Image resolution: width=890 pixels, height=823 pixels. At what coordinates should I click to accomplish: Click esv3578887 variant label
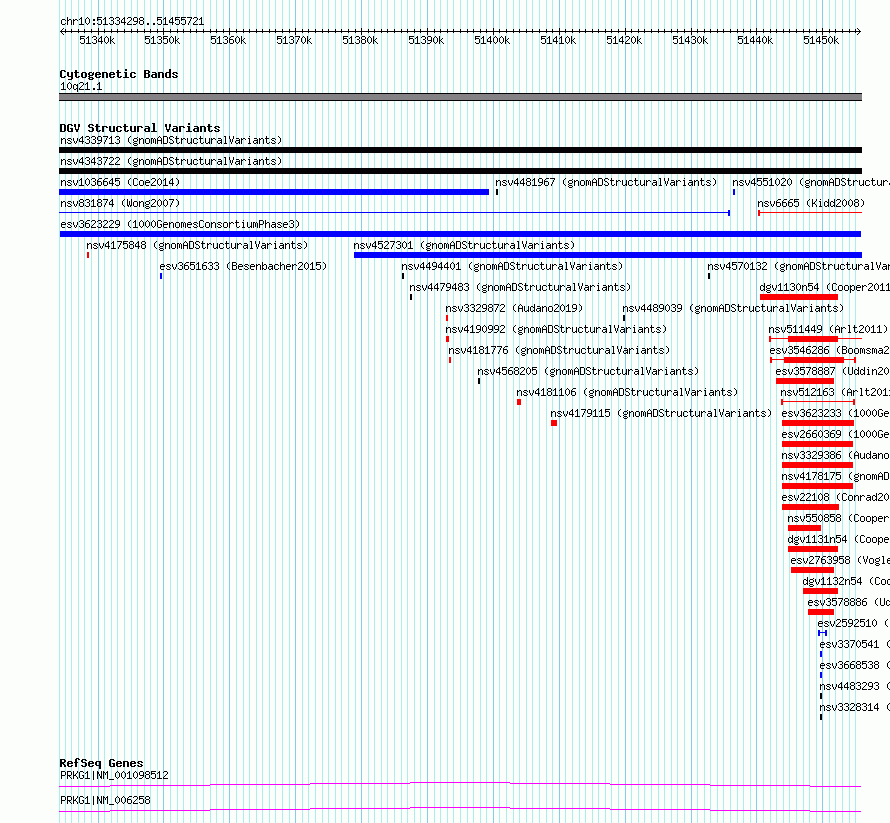pos(832,371)
